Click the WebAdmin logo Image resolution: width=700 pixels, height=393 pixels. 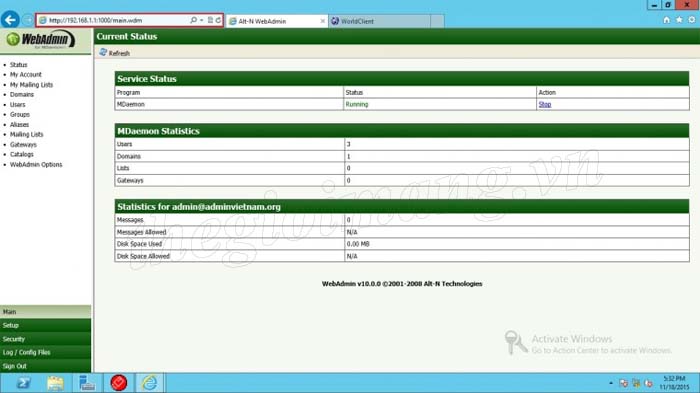(x=41, y=40)
